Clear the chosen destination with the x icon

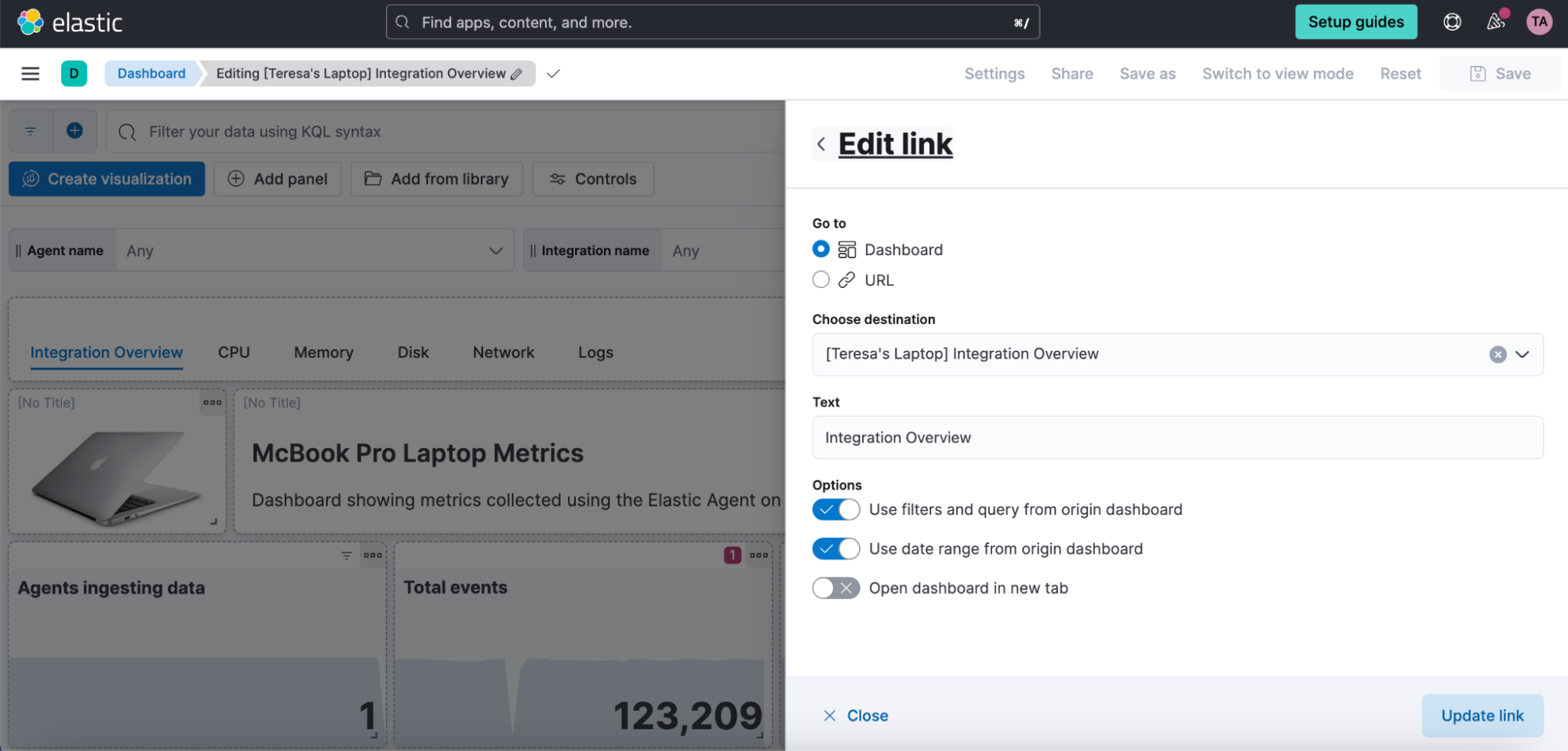coord(1497,354)
